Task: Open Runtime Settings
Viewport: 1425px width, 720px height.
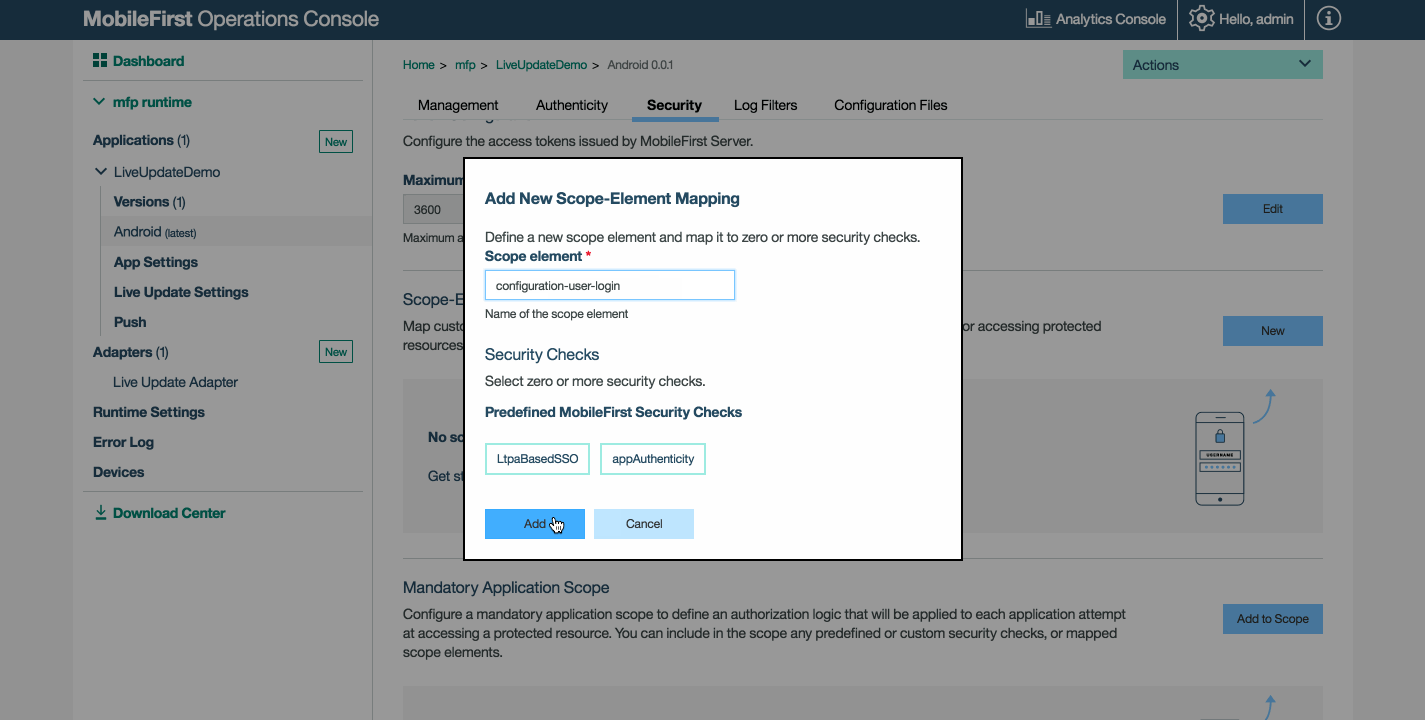Action: (149, 412)
